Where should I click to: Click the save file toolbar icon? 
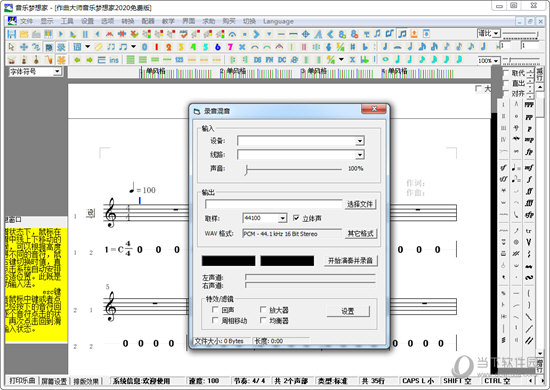click(x=12, y=34)
